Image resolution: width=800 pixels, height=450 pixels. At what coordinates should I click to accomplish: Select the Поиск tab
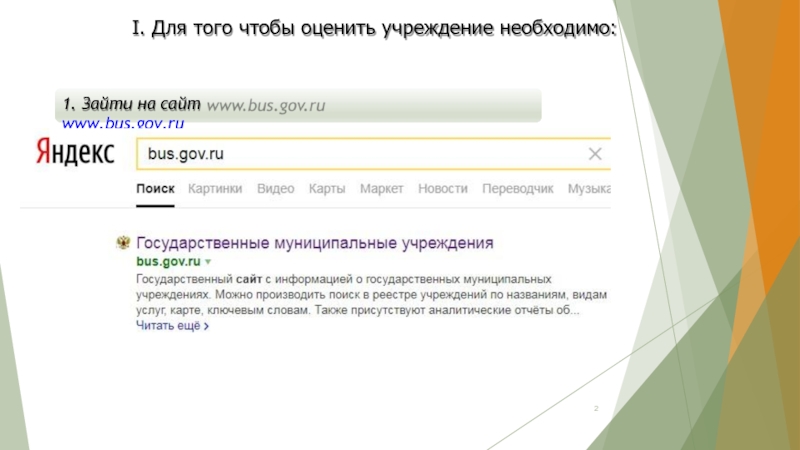point(155,189)
